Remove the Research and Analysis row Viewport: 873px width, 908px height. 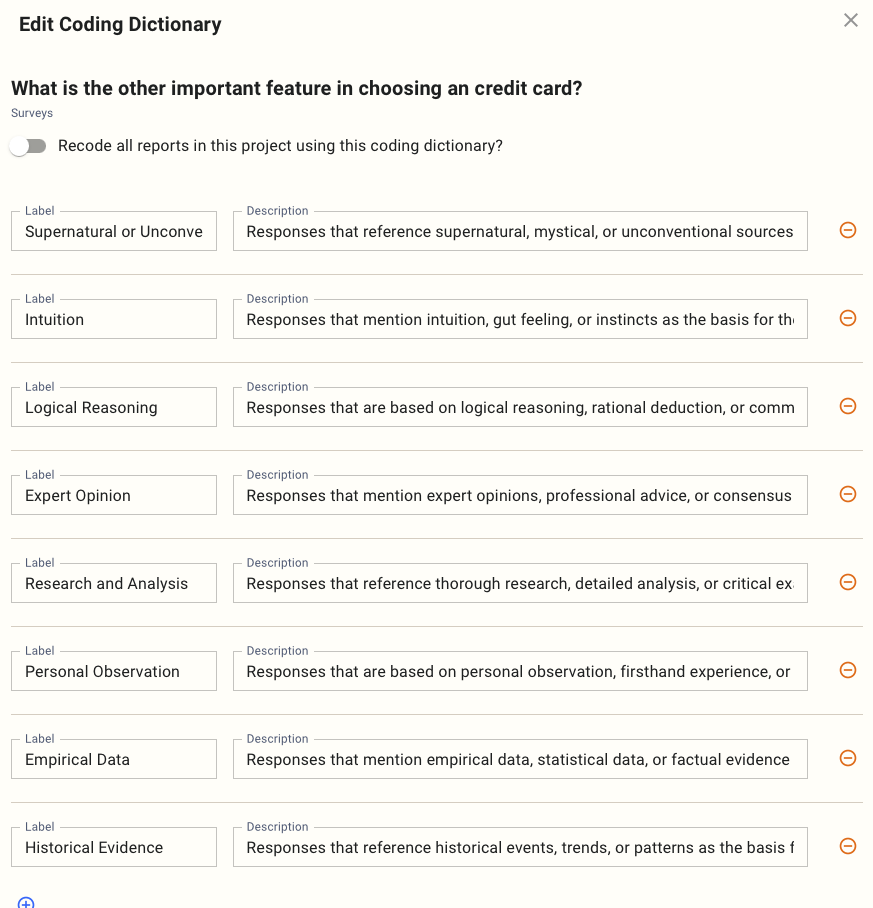click(847, 582)
